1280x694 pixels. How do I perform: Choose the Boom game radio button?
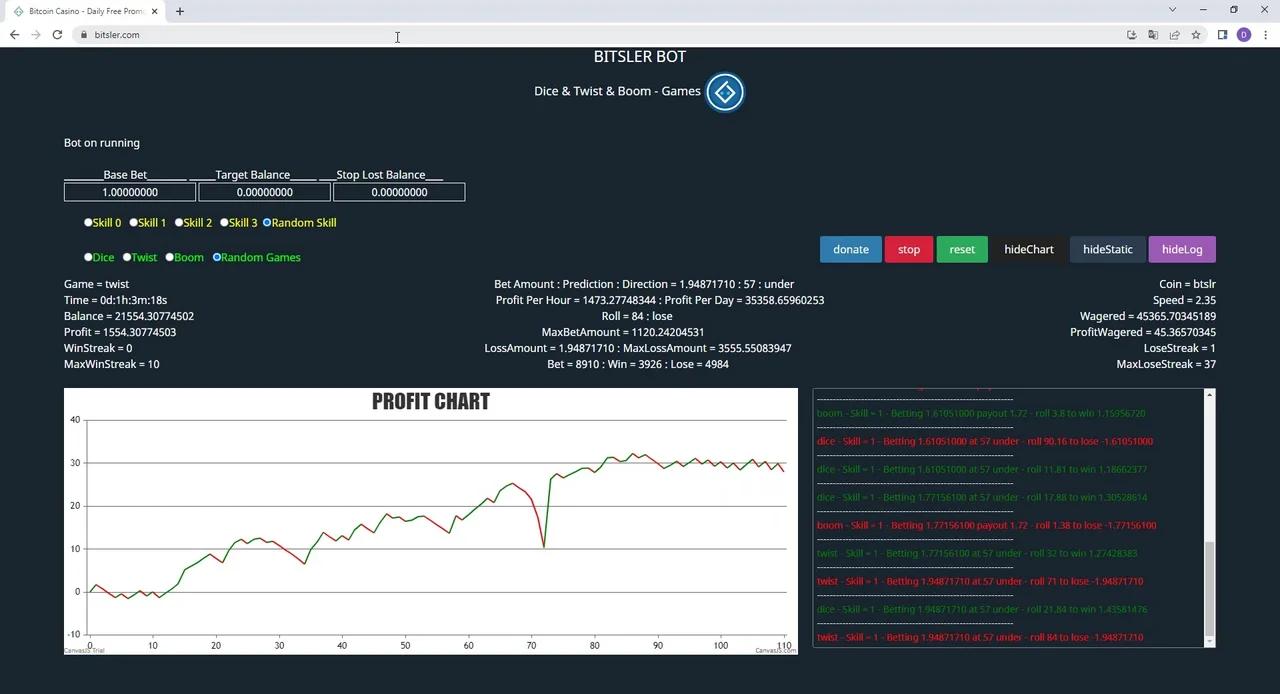click(170, 258)
